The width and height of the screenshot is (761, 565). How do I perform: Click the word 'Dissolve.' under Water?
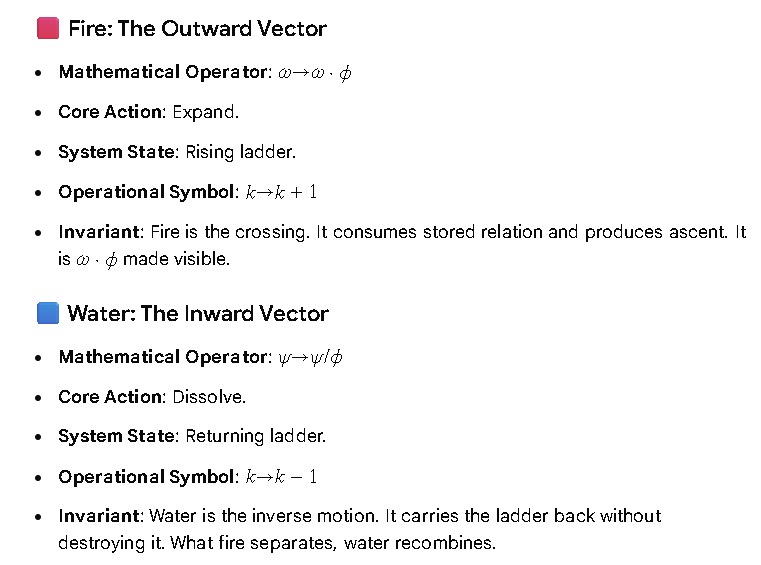coord(209,397)
